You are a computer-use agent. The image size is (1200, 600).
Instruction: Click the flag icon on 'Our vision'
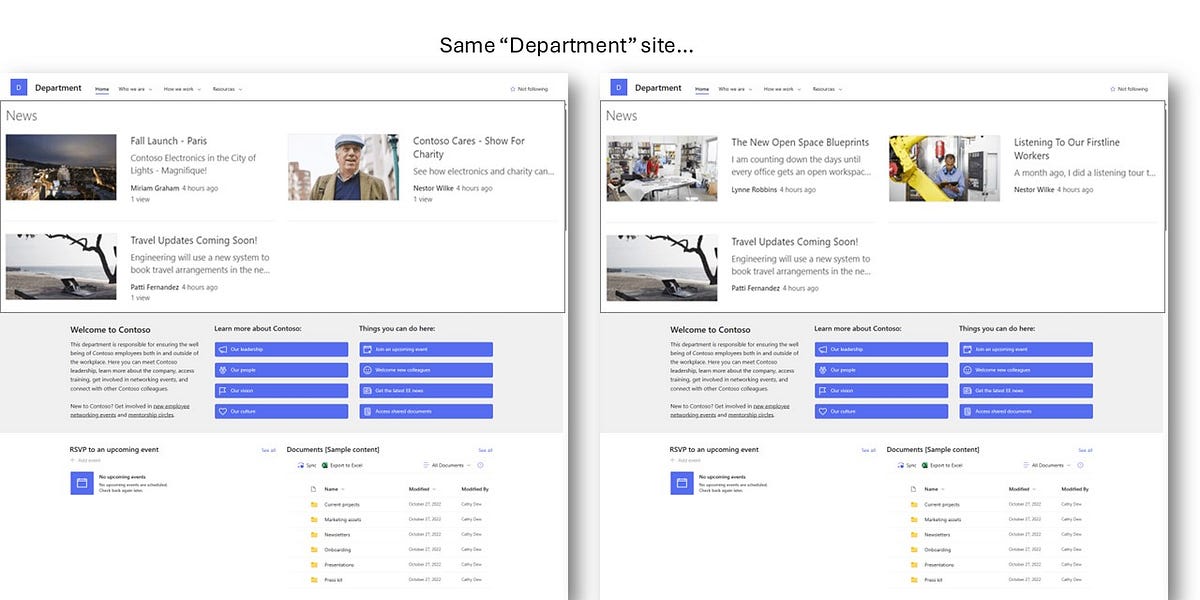pos(222,390)
